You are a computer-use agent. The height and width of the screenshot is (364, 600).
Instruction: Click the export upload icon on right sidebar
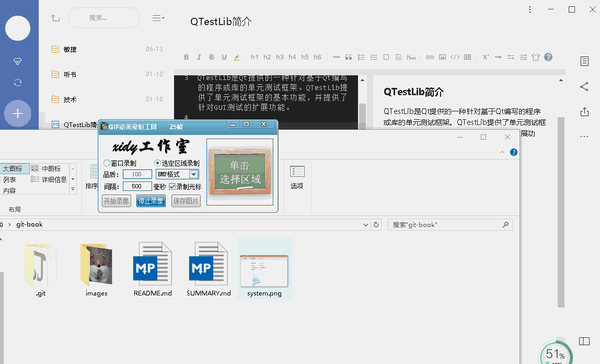[x=584, y=112]
